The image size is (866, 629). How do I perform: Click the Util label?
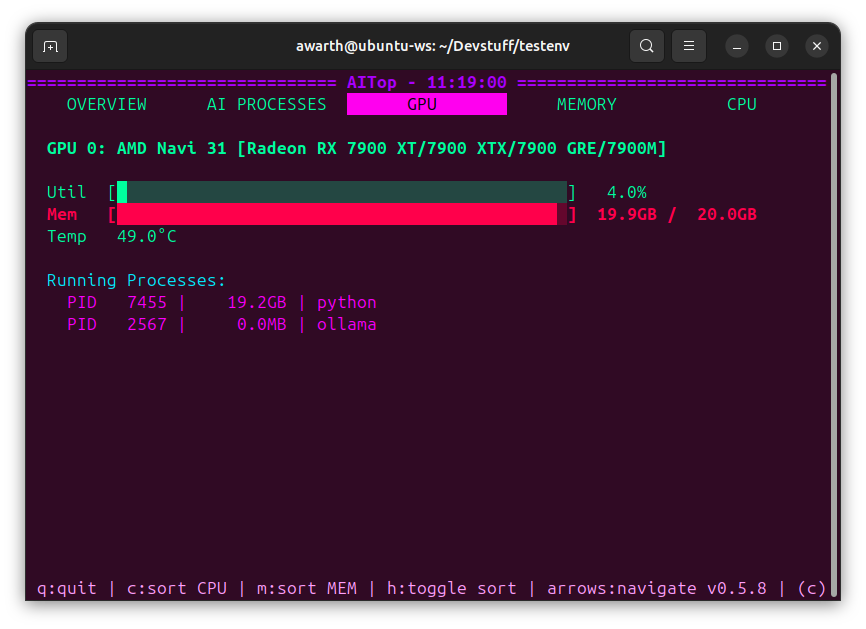tap(66, 193)
